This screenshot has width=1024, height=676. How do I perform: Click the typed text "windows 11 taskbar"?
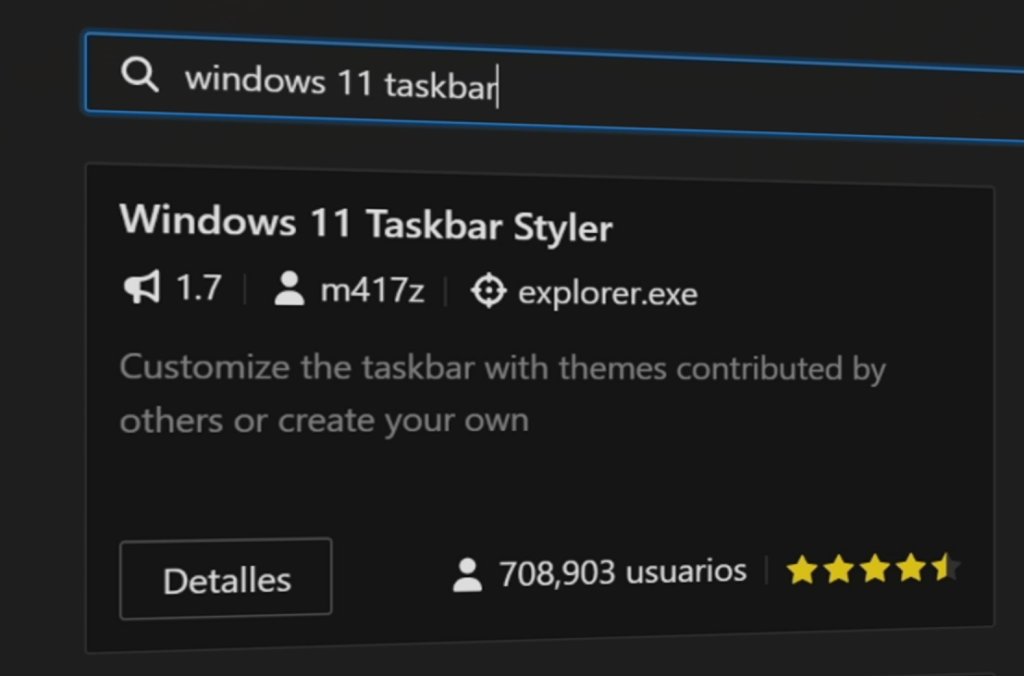pyautogui.click(x=341, y=83)
